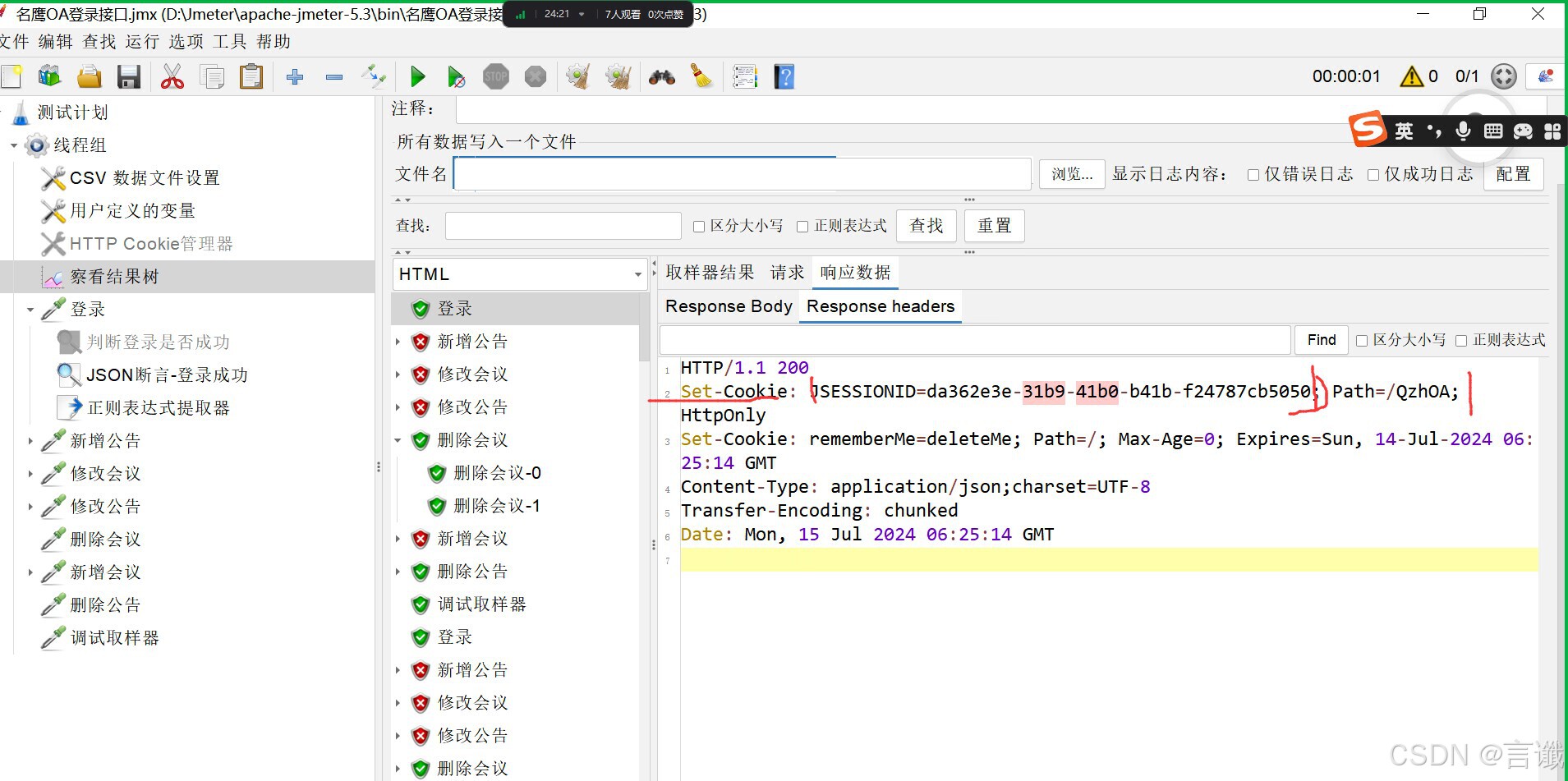Screen dimensions: 1568x781
Task: Clear all results with double broom icon
Action: coord(618,77)
